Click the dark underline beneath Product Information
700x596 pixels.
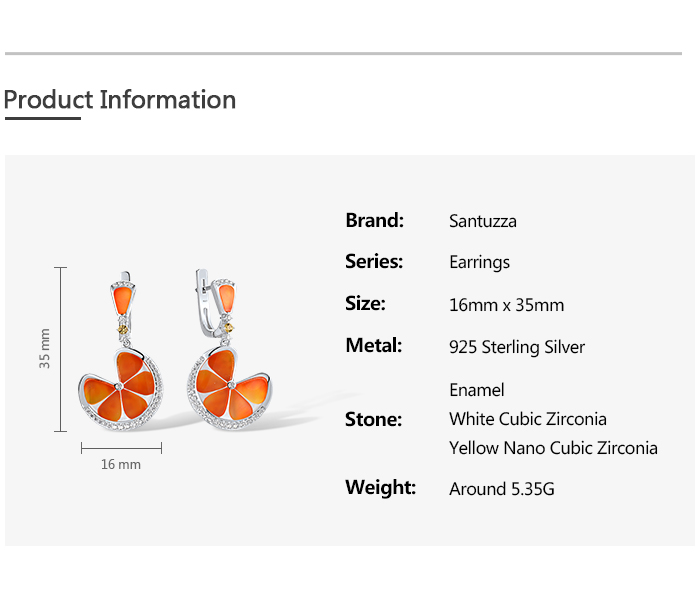pyautogui.click(x=42, y=118)
